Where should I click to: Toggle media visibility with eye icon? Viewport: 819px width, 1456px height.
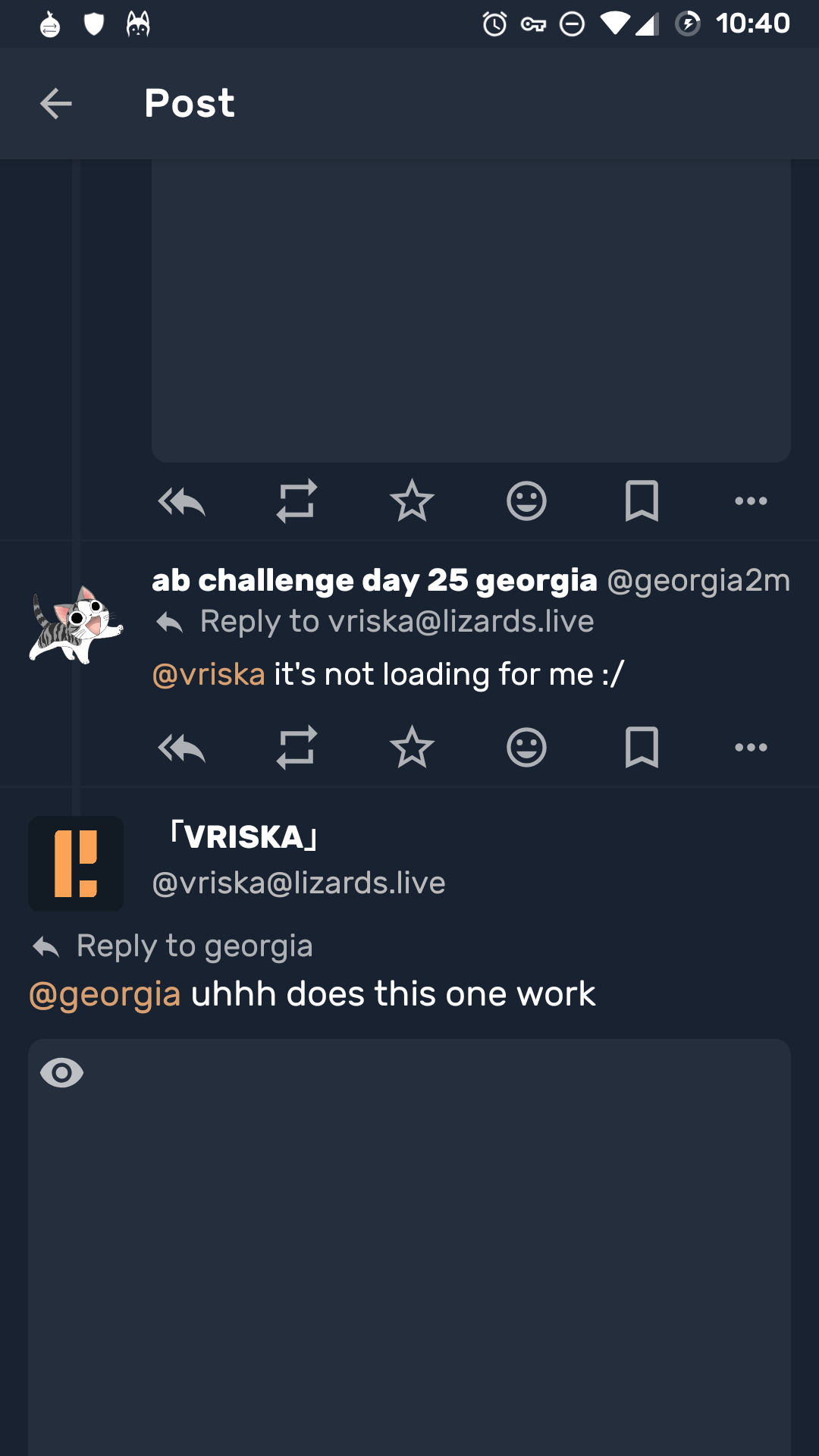pos(62,1073)
